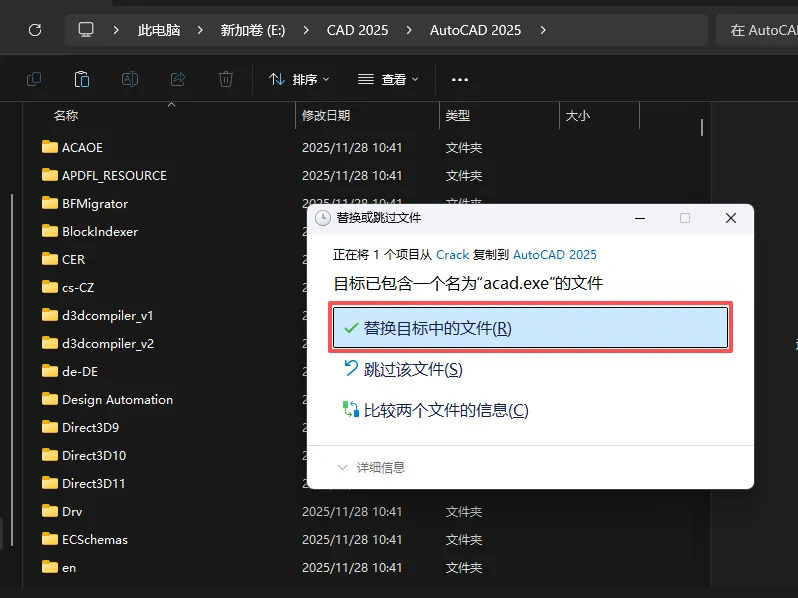Click the 文件夹 type cell for APDFL_RESOURCE
The image size is (798, 598).
click(464, 176)
